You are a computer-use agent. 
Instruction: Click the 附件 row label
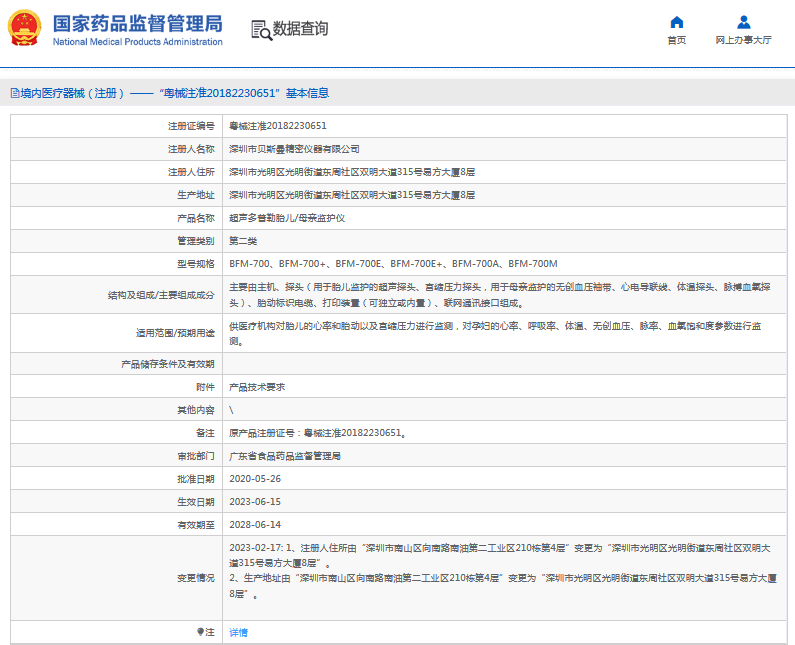[x=205, y=387]
